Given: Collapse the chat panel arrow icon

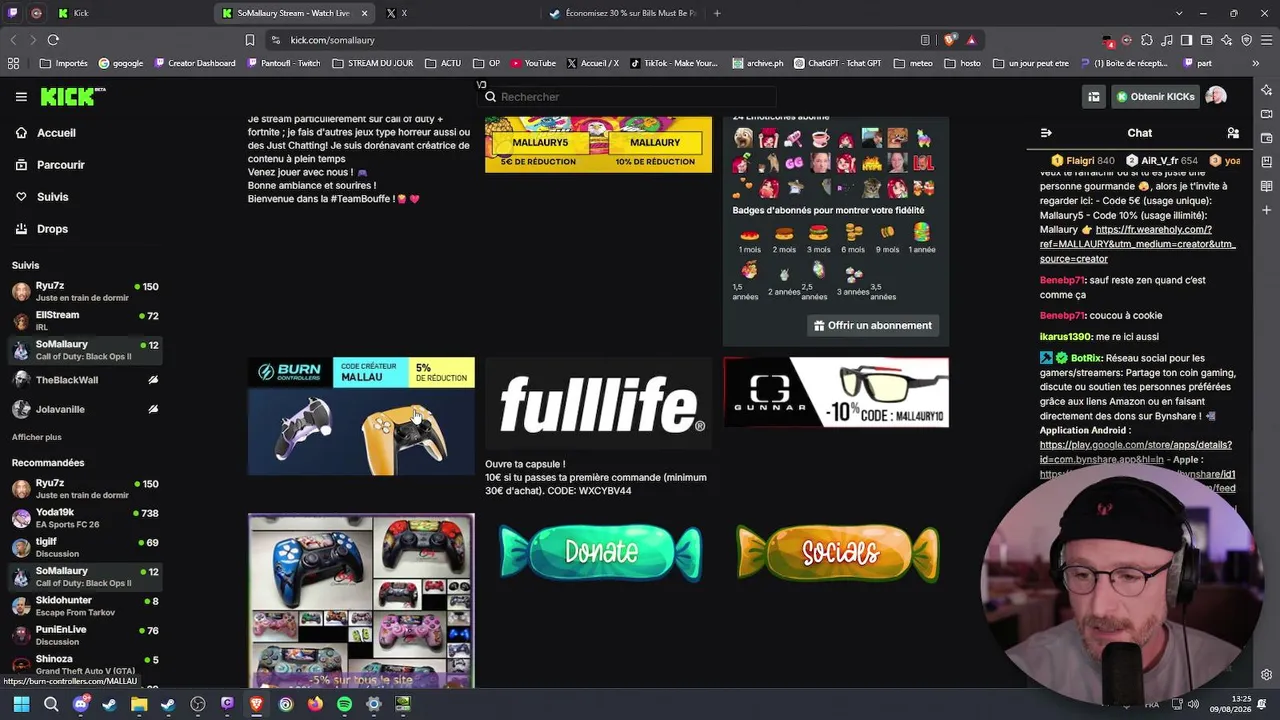Looking at the screenshot, I should [1046, 133].
